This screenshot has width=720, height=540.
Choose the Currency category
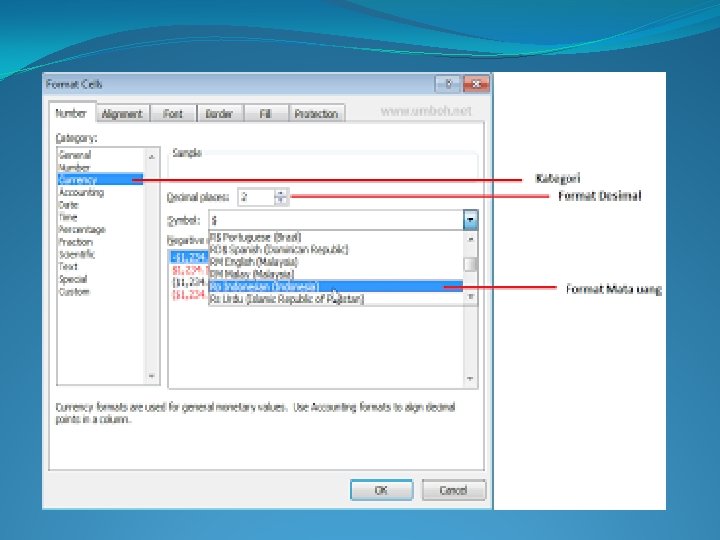tap(101, 180)
